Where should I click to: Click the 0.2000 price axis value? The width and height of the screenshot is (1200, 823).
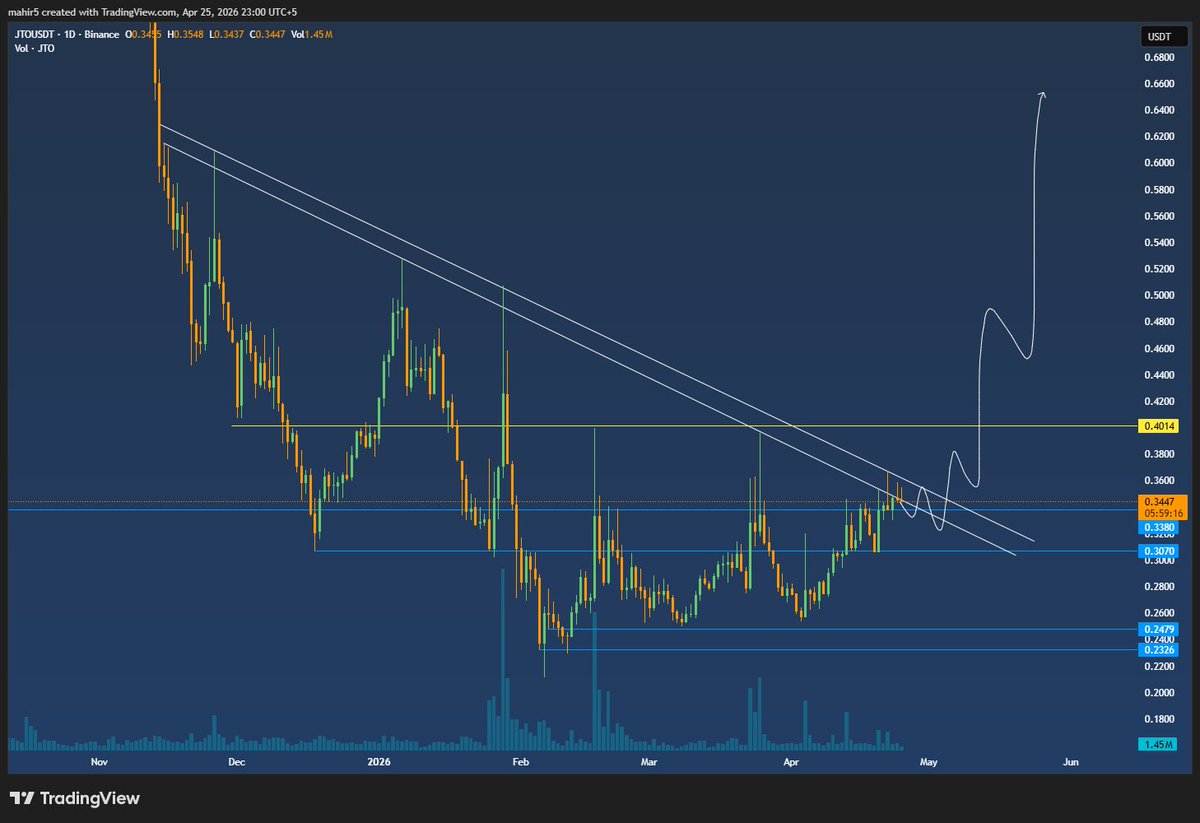(1158, 693)
